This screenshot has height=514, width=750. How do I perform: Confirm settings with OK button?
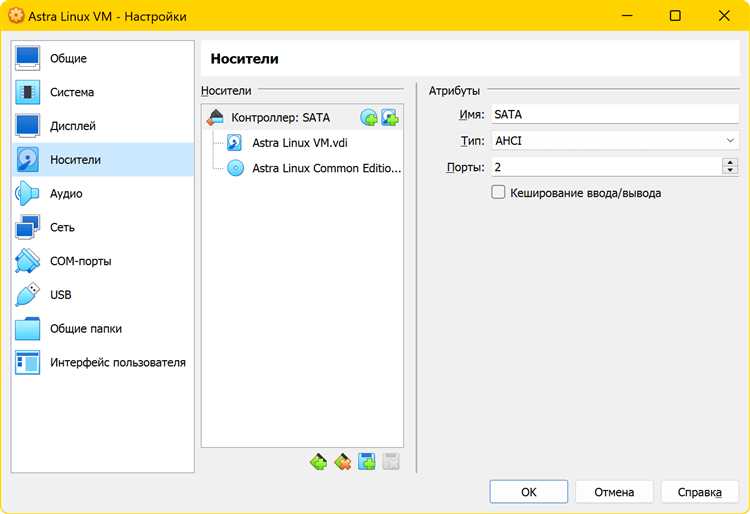[x=529, y=492]
